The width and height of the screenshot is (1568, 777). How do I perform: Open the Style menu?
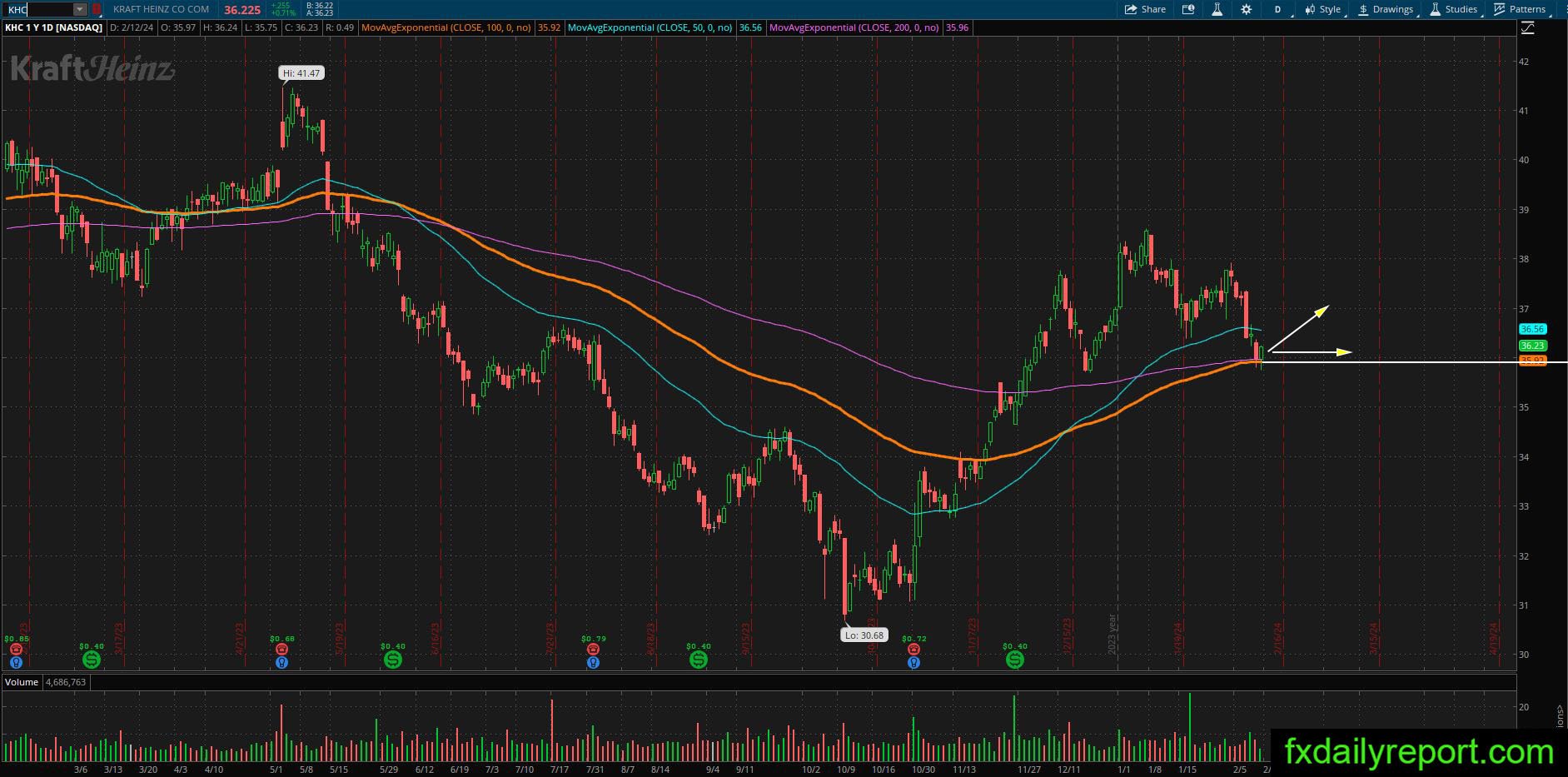(1322, 9)
